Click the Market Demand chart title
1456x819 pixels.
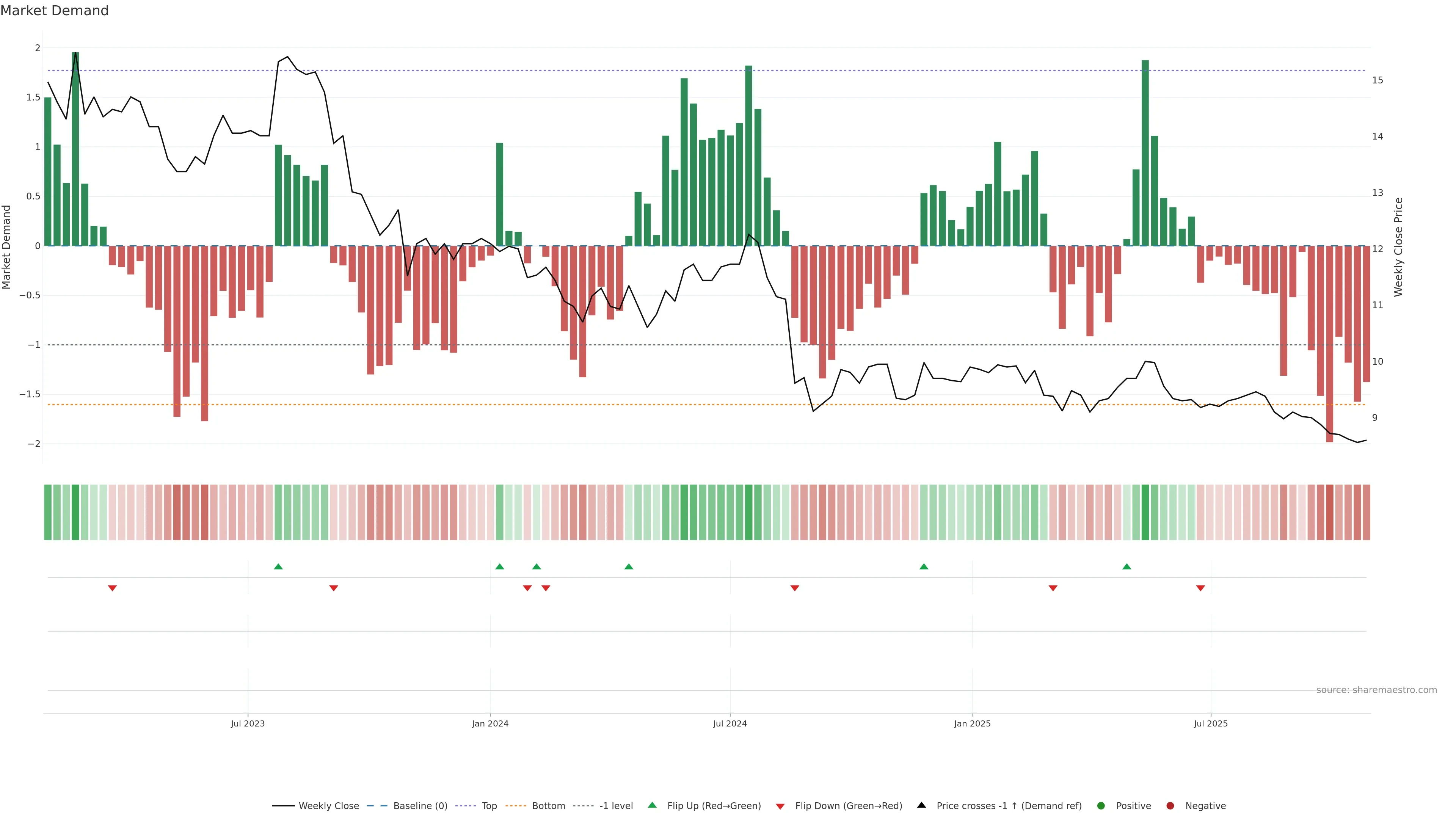point(54,11)
